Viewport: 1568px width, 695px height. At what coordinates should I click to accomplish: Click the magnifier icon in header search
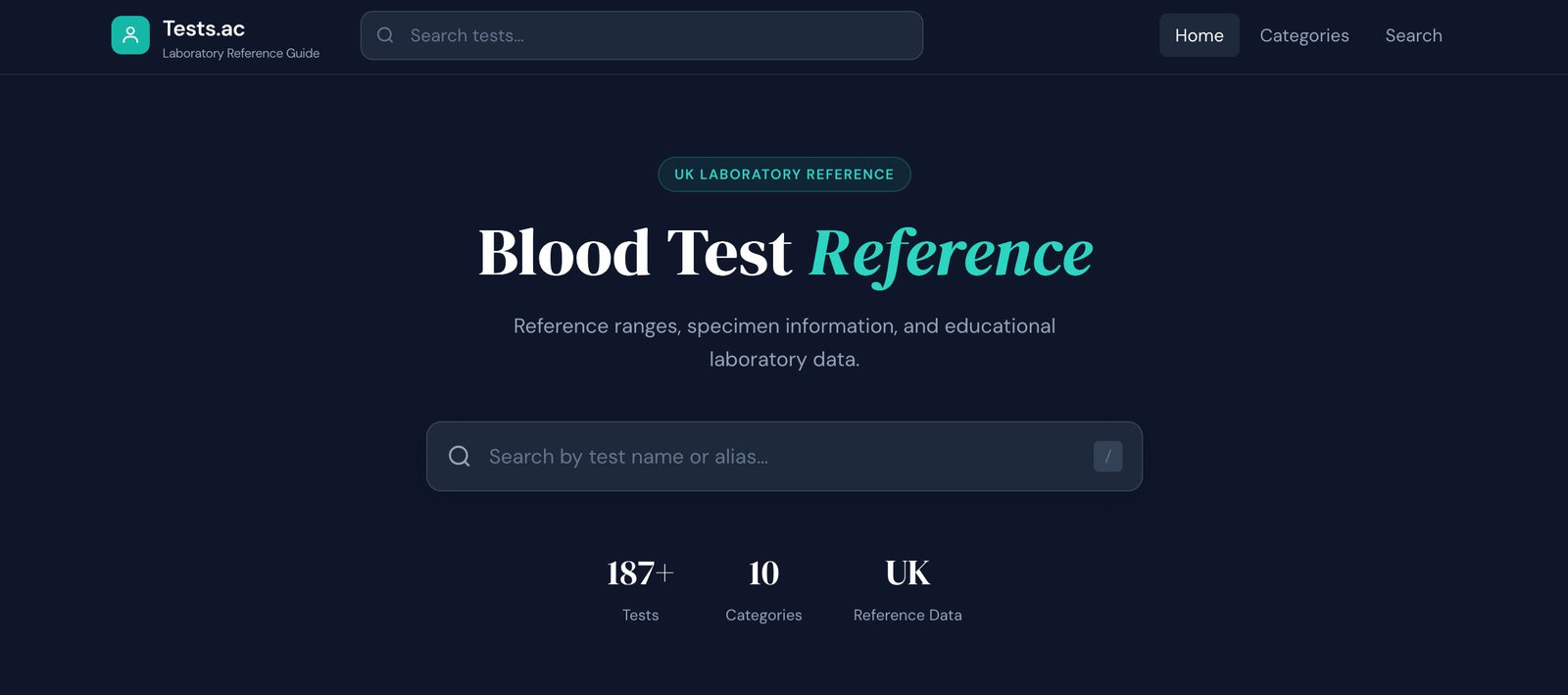[385, 35]
